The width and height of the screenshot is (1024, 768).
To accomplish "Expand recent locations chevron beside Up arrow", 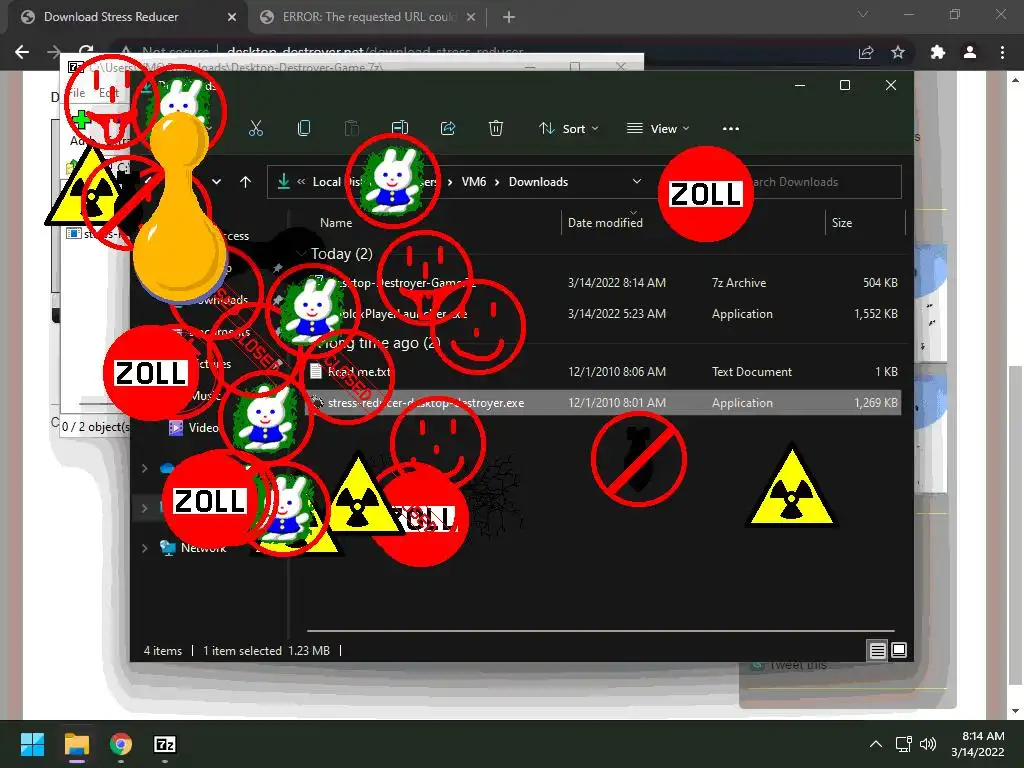I will coord(217,182).
